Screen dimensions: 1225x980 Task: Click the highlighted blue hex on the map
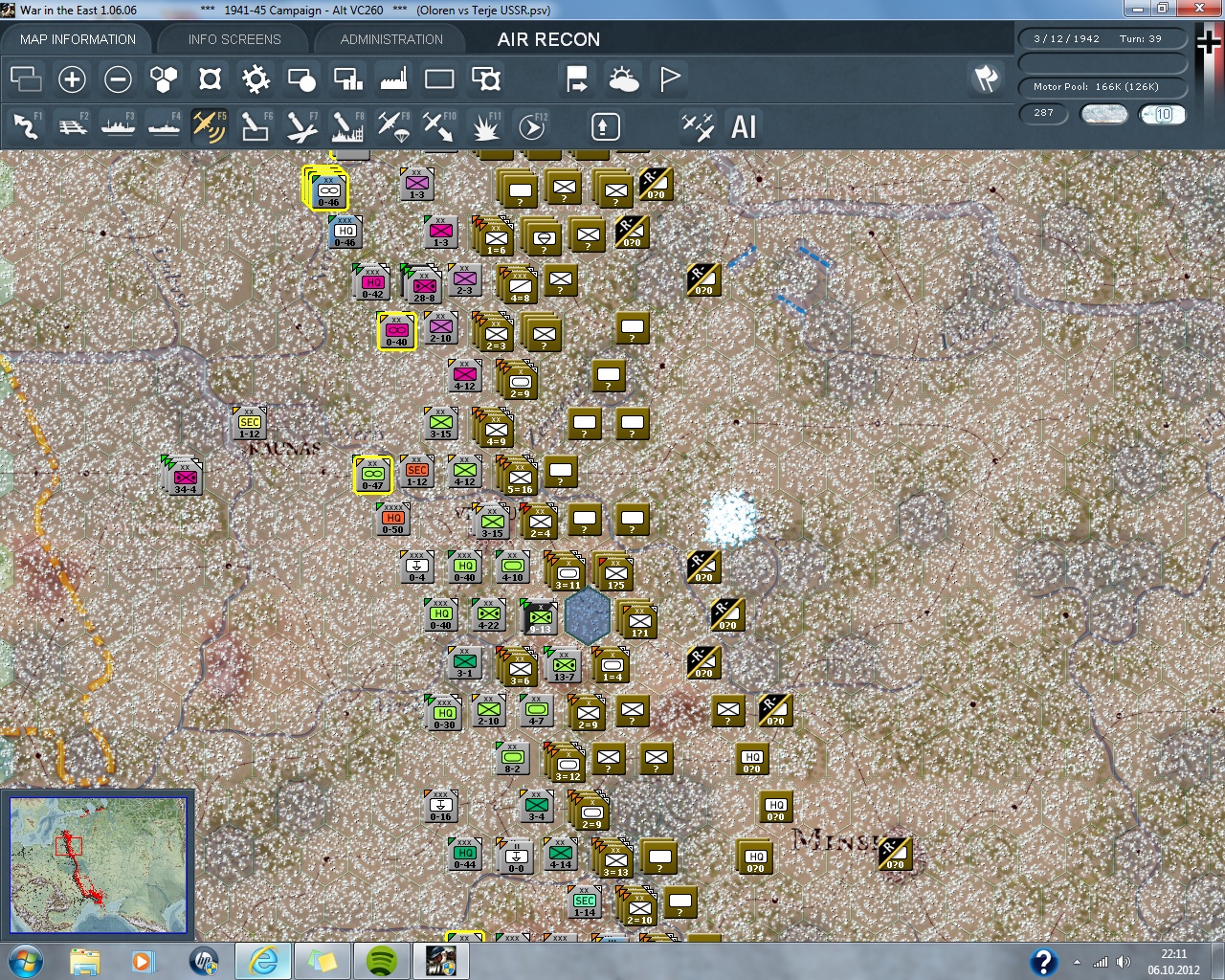coord(587,616)
